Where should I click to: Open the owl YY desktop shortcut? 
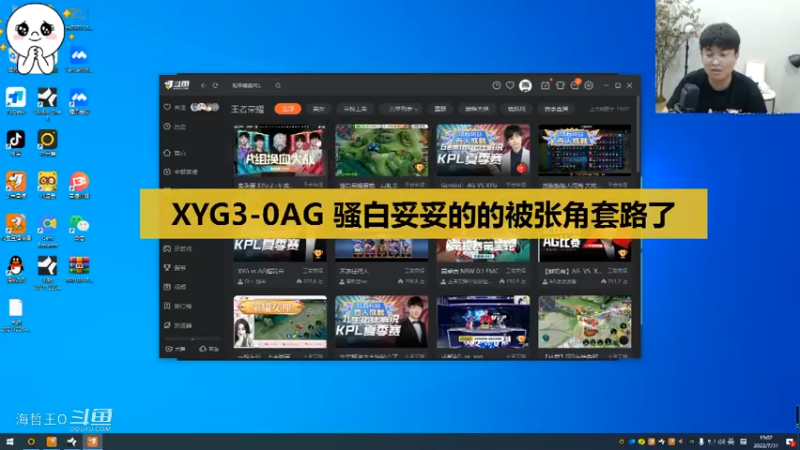[47, 185]
